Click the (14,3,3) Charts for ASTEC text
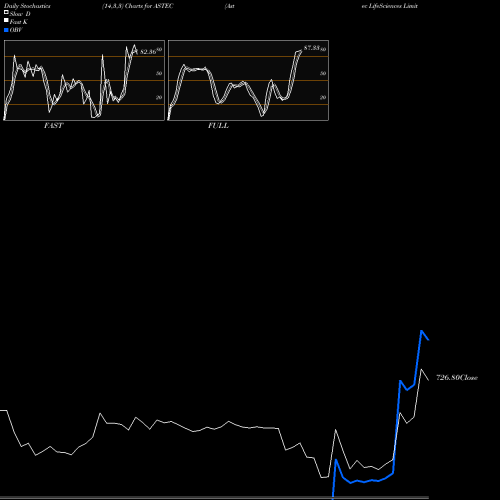 coord(138,6)
